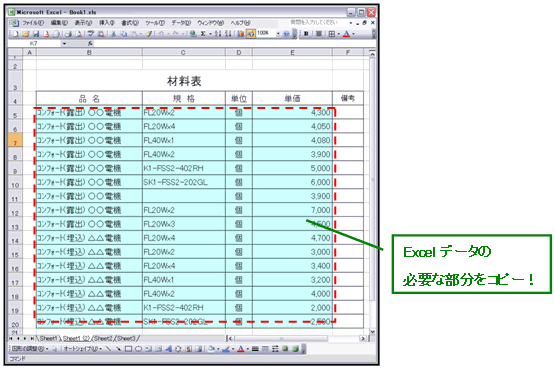This screenshot has height=369, width=554.
Task: Apply Font Color red A in formatting toolbar
Action: [347, 34]
